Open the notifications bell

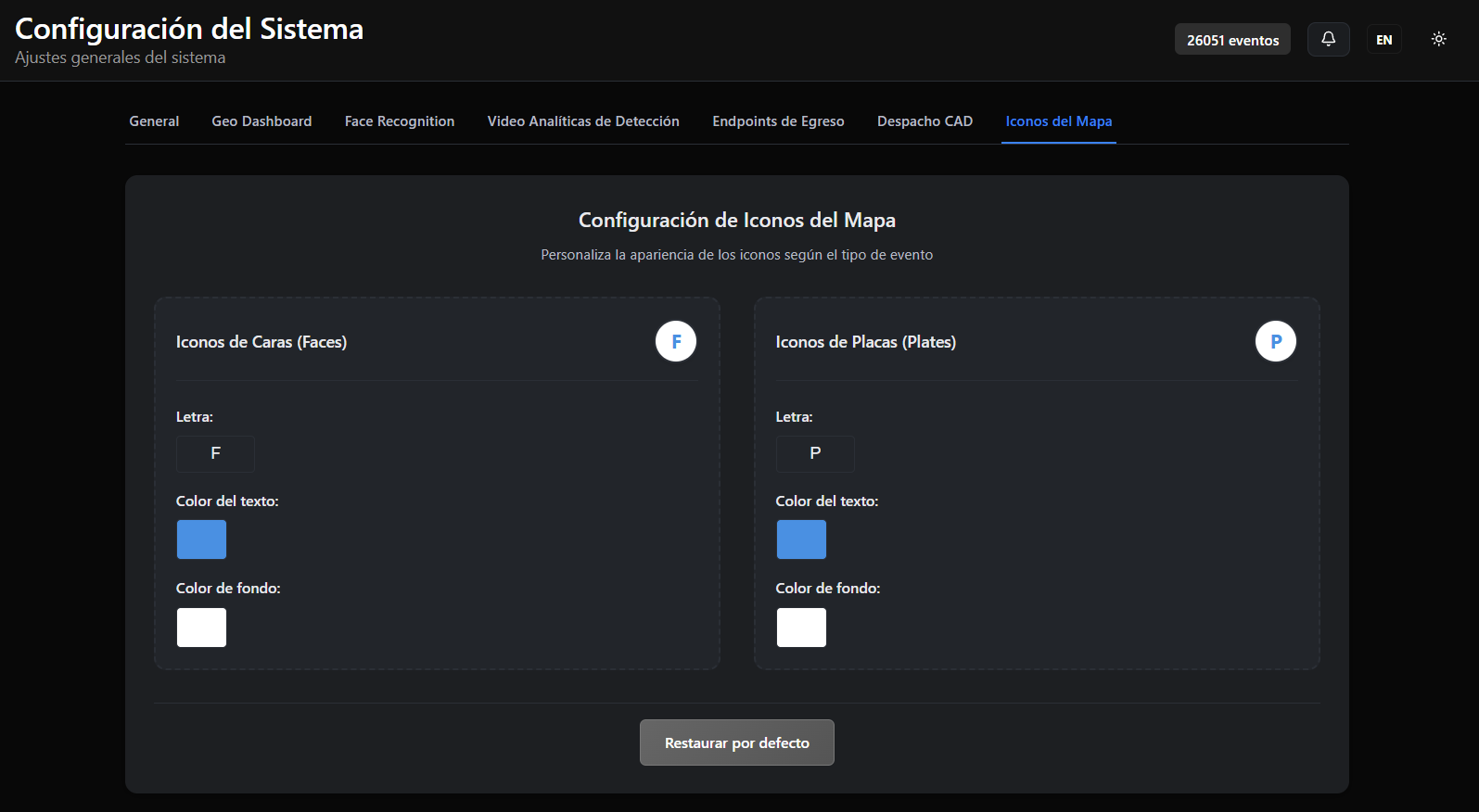click(1328, 39)
